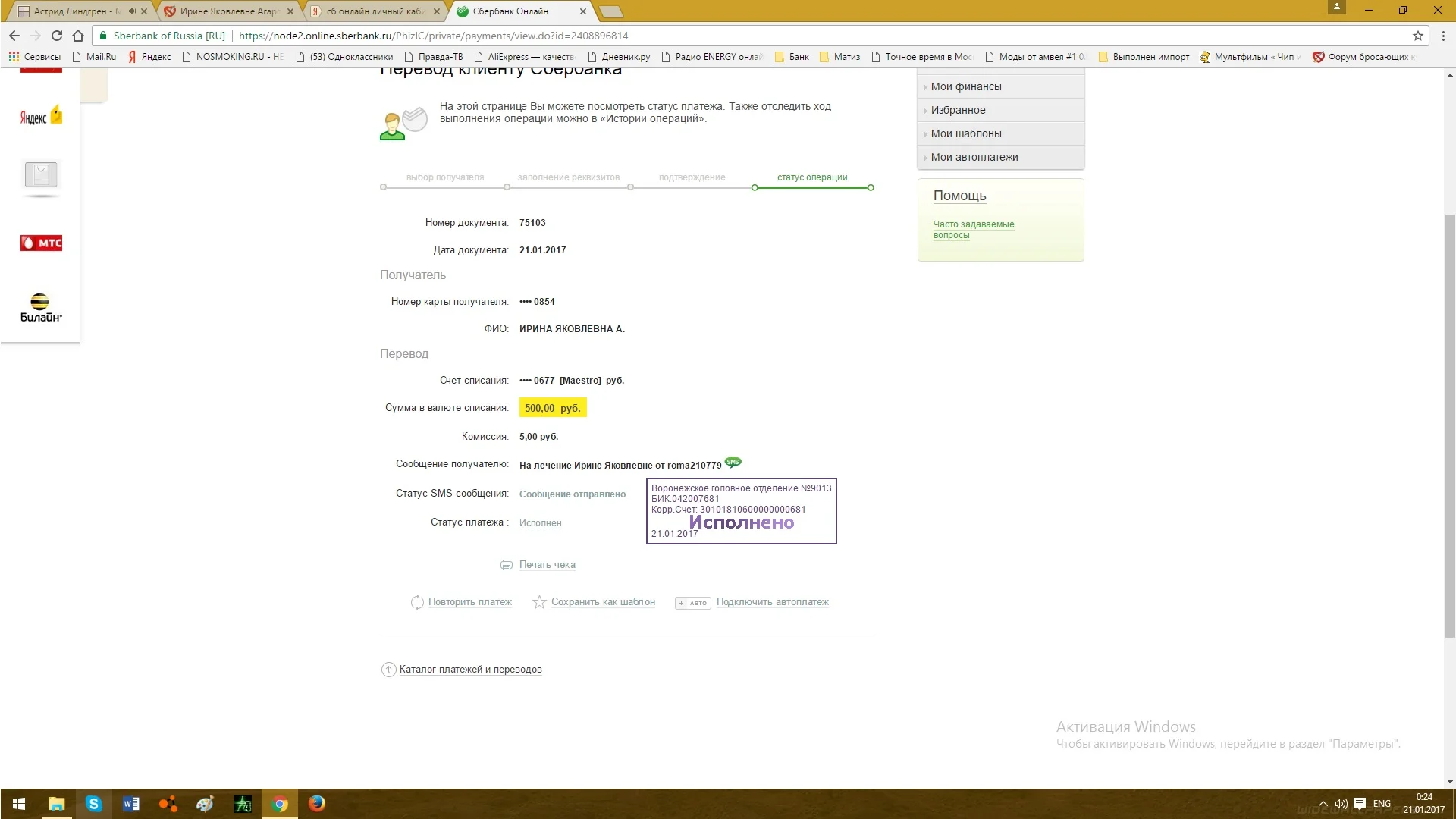The image size is (1456, 819).
Task: Select the МТС logo in left sidebar
Action: 40,243
